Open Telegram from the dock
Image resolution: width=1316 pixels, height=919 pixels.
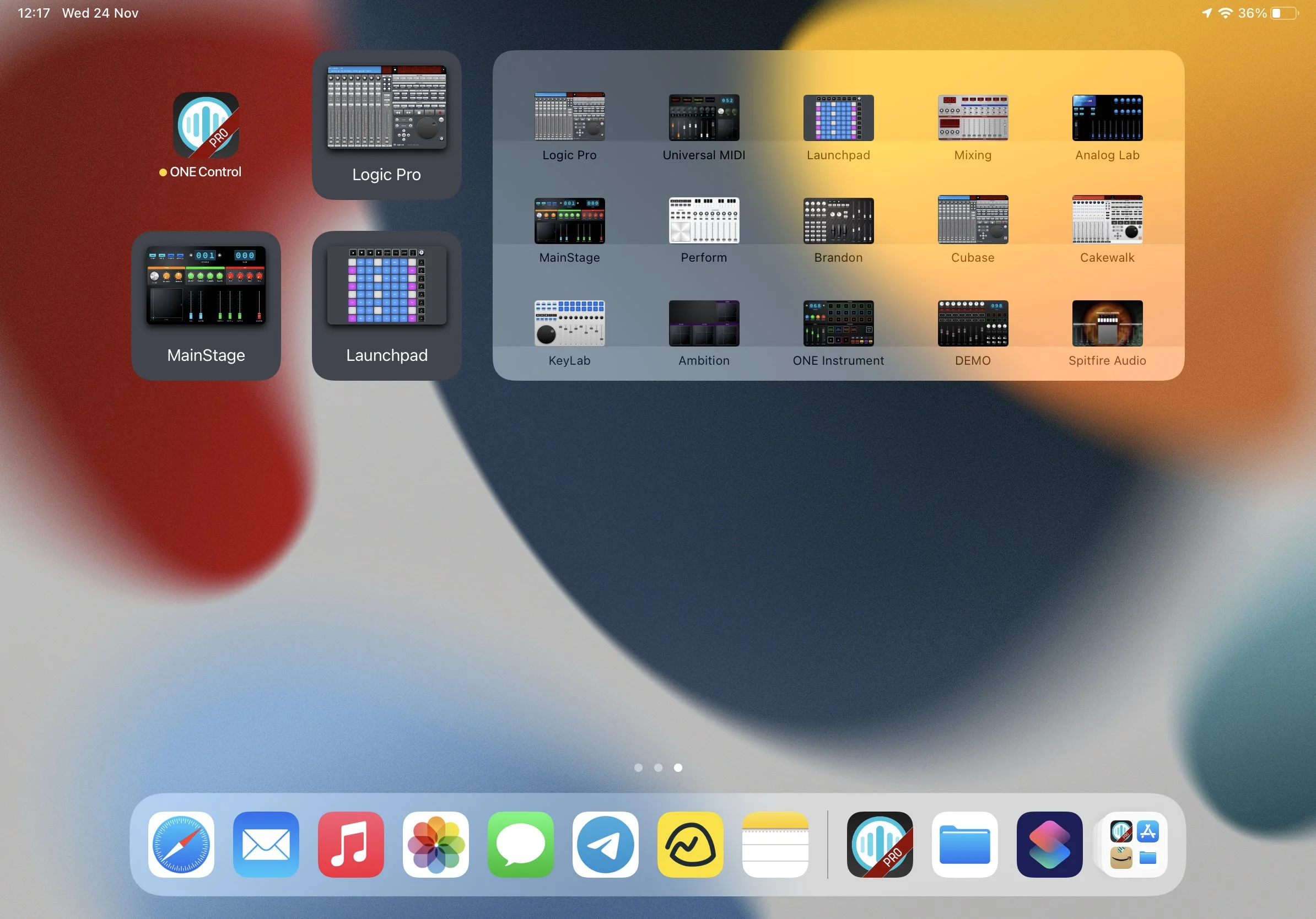(x=605, y=845)
